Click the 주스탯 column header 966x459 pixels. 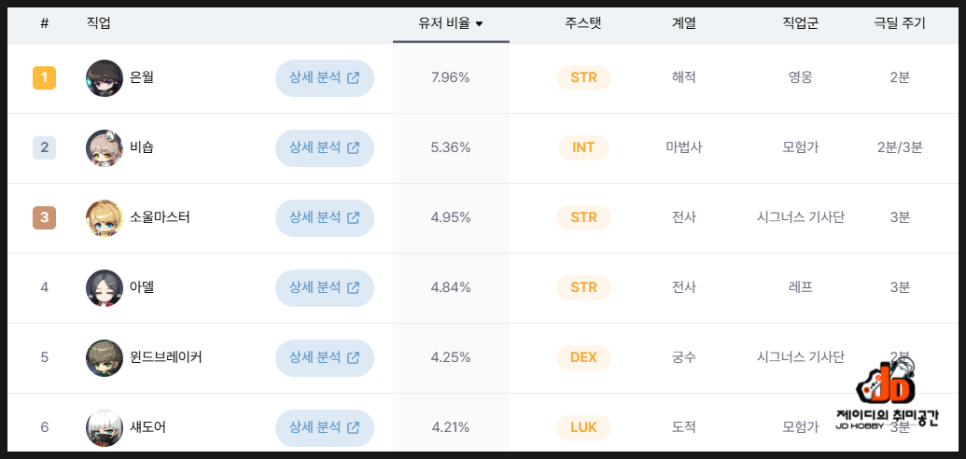pos(583,24)
